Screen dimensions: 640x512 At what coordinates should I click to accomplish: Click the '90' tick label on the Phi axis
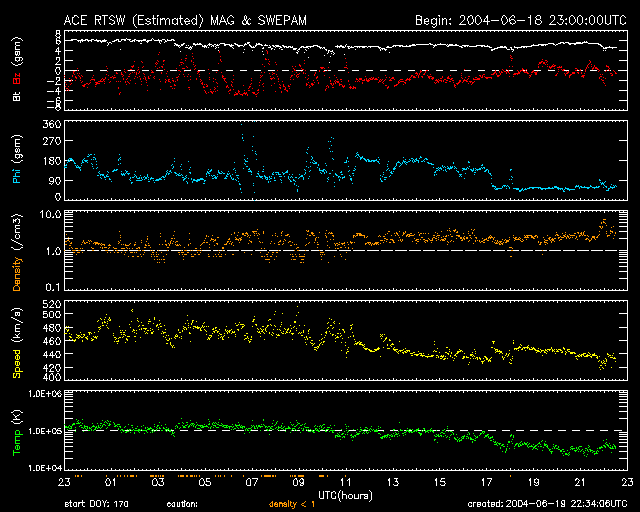[55, 180]
